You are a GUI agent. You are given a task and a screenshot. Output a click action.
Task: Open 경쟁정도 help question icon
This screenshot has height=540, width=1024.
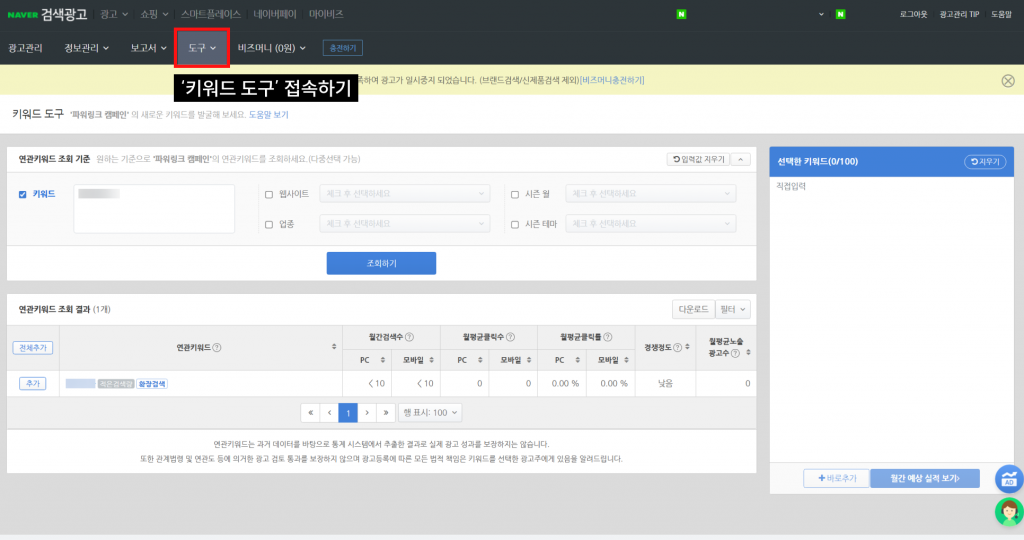pyautogui.click(x=677, y=347)
